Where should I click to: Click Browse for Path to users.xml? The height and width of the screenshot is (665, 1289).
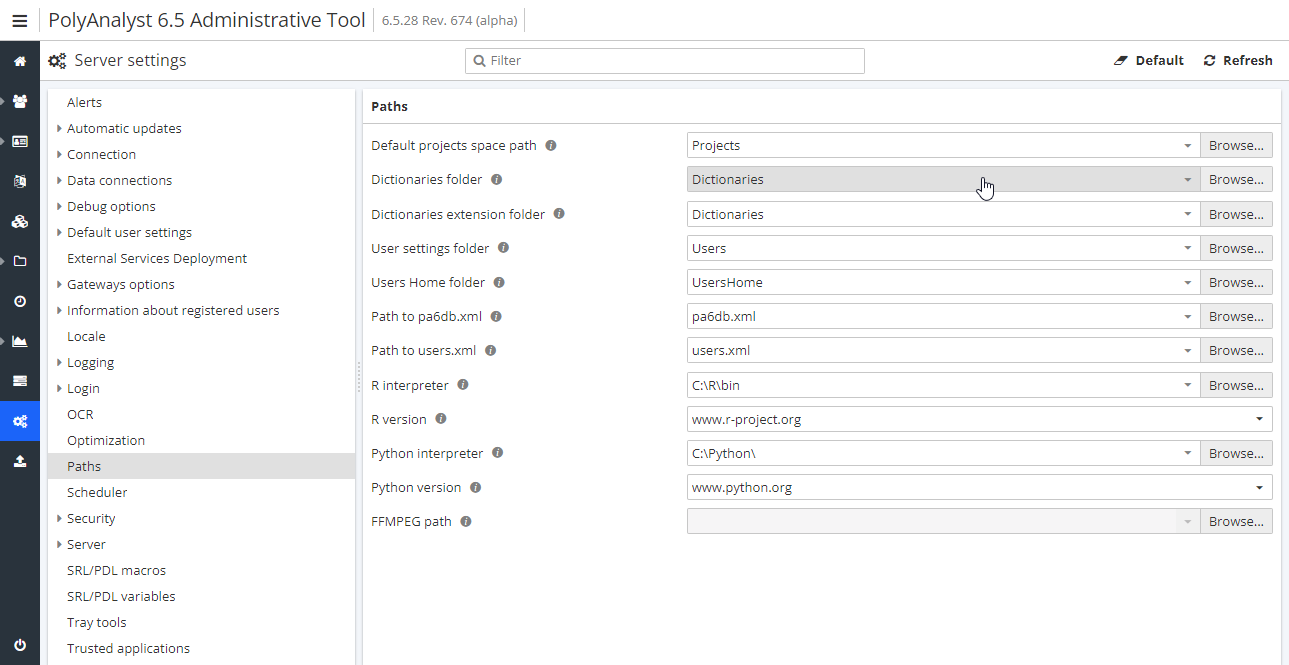(1236, 351)
